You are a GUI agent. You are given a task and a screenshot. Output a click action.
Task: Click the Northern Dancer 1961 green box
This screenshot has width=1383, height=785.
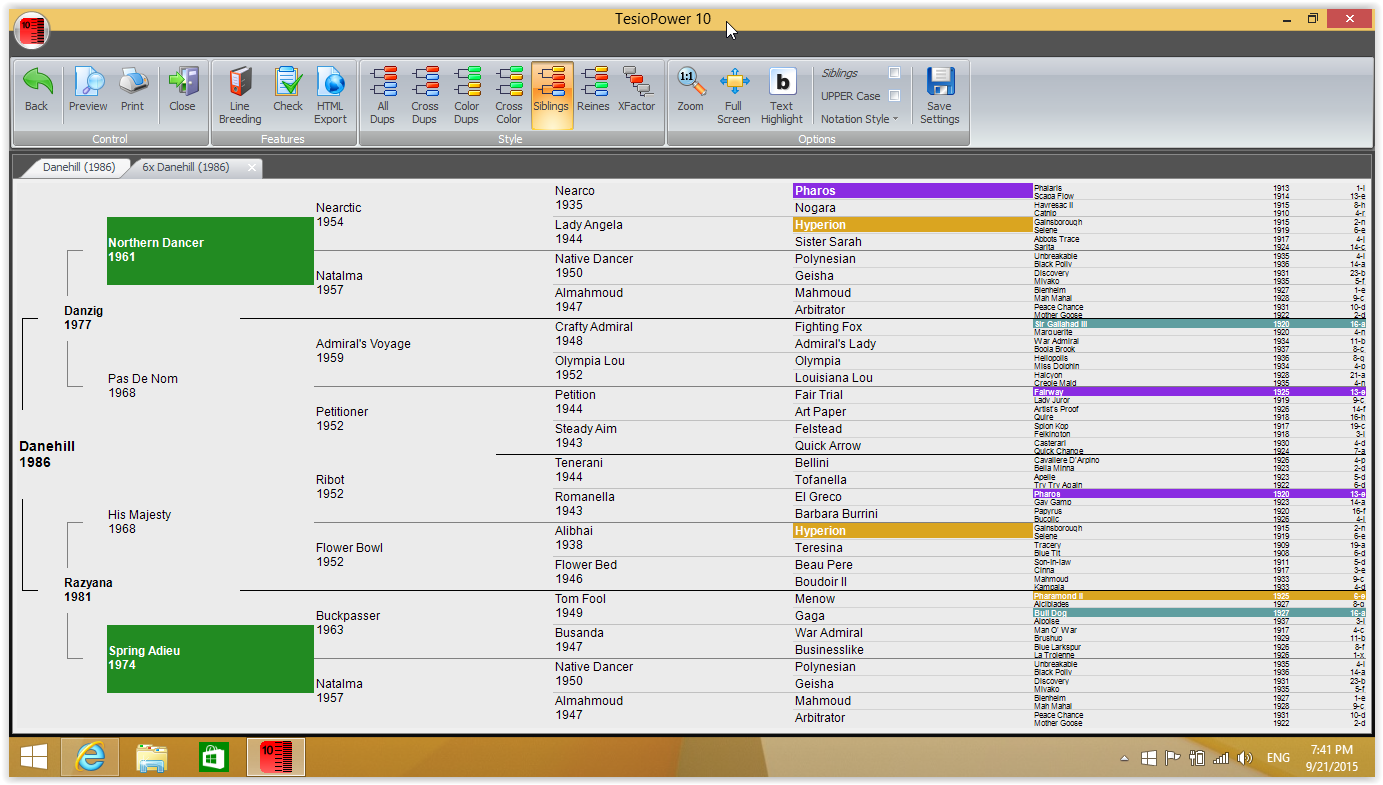210,250
